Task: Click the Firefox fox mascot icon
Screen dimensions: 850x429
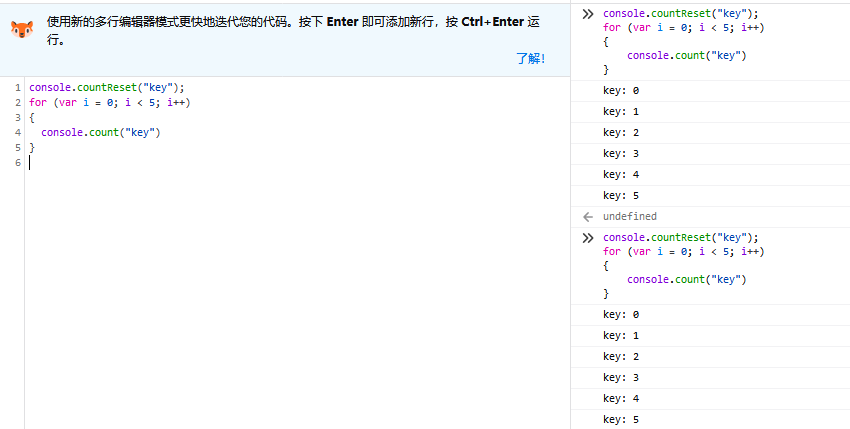Action: pos(22,29)
